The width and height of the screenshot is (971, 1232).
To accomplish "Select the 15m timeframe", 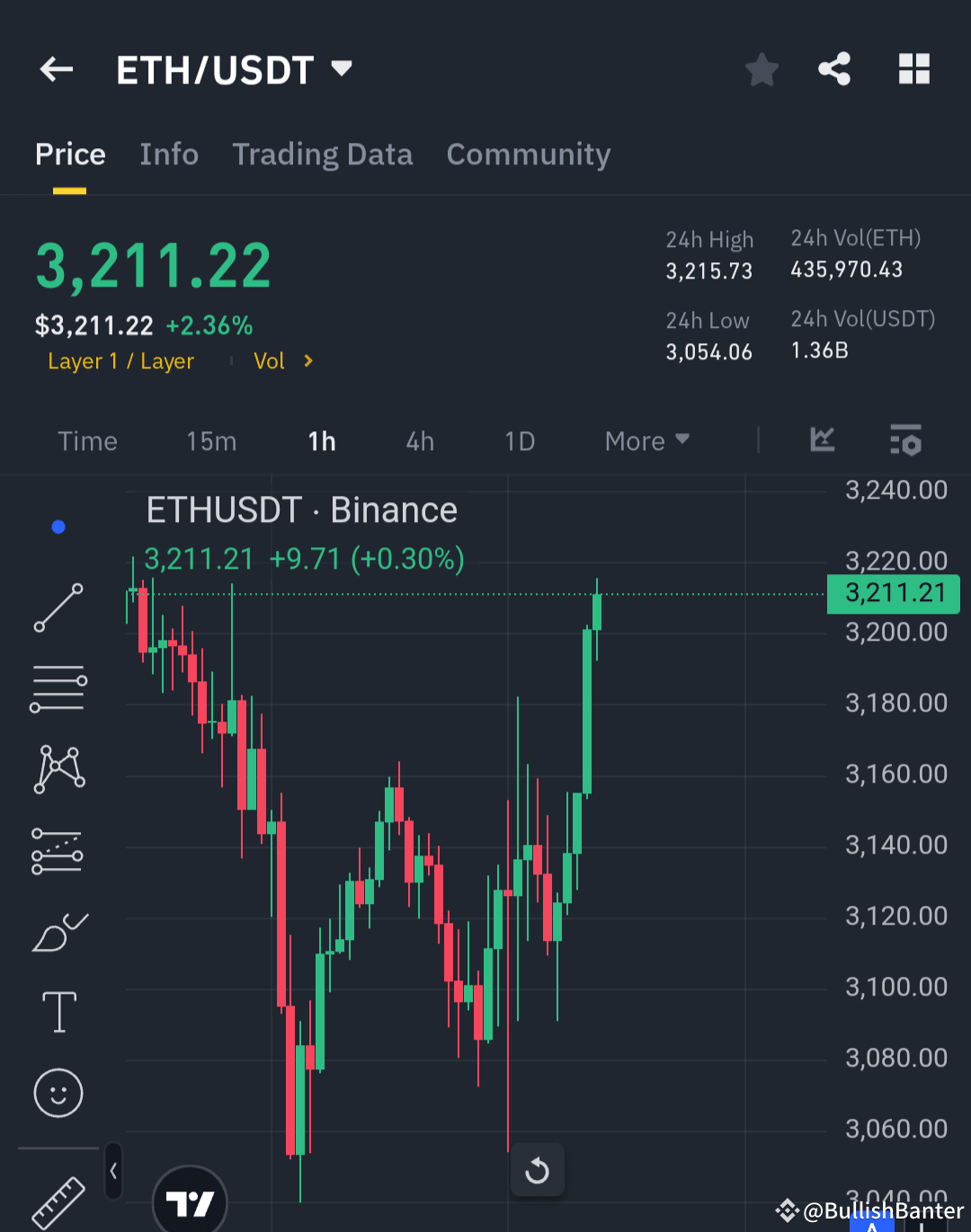I will click(211, 440).
